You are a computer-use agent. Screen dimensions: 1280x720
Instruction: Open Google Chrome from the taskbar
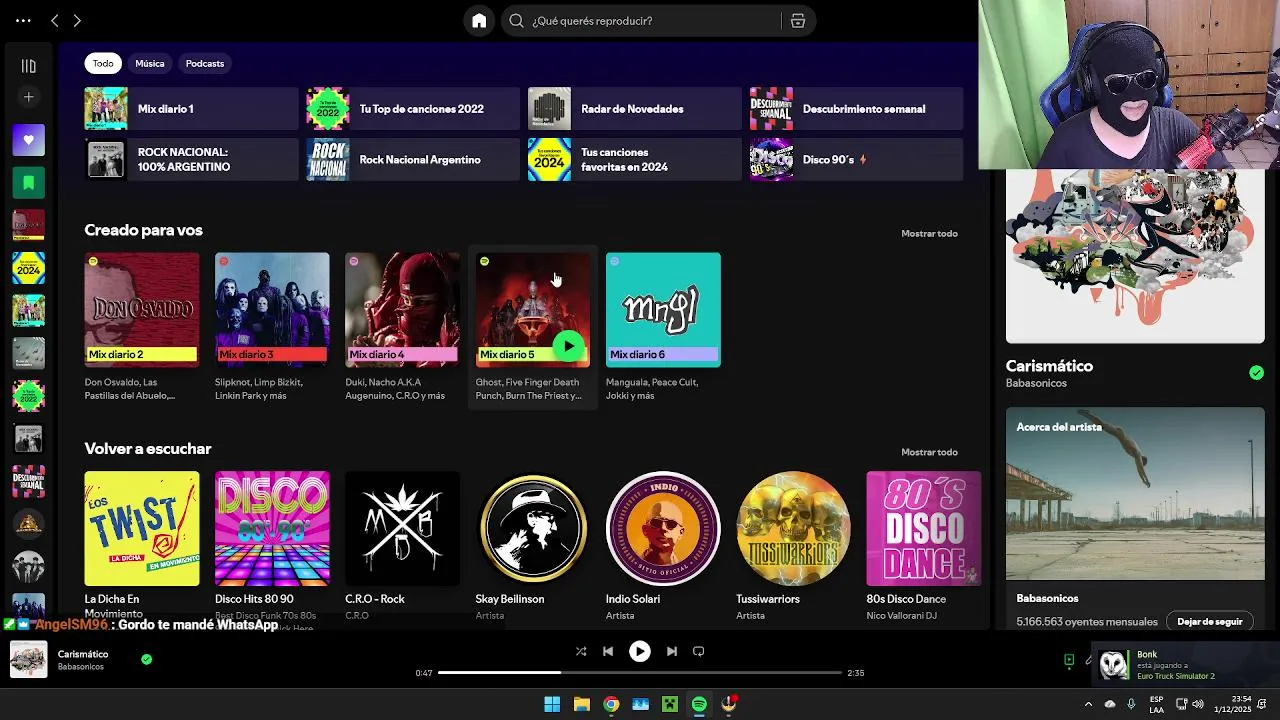[611, 704]
